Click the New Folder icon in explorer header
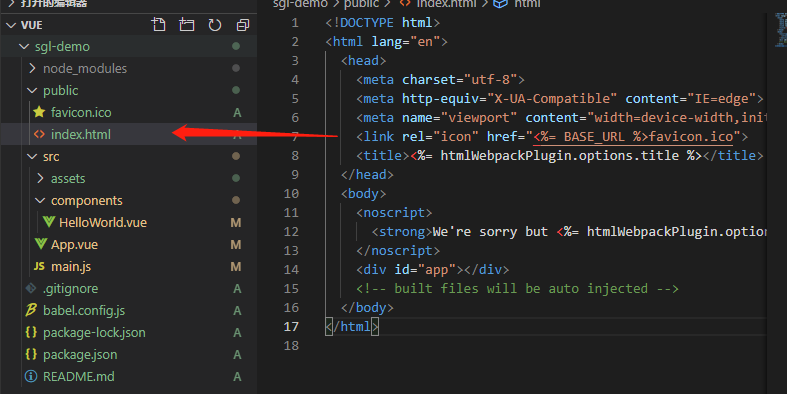Image resolution: width=787 pixels, height=394 pixels. point(187,25)
